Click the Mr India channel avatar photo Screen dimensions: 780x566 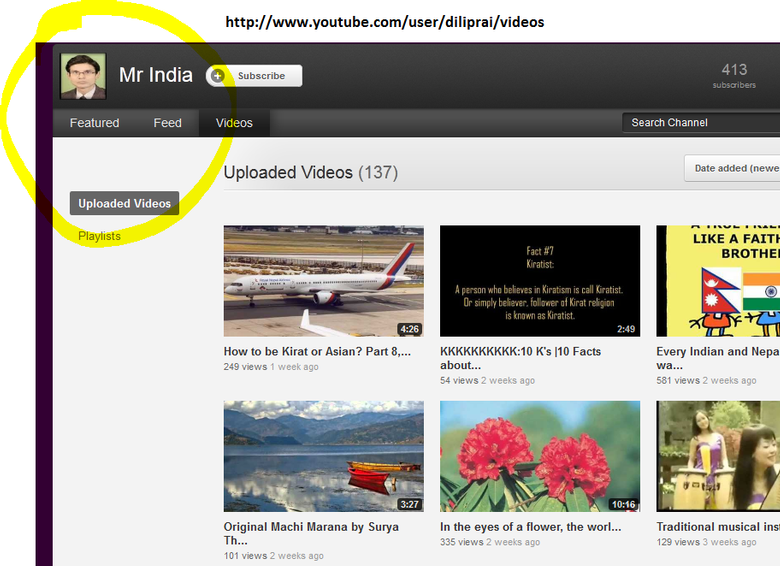click(x=83, y=76)
